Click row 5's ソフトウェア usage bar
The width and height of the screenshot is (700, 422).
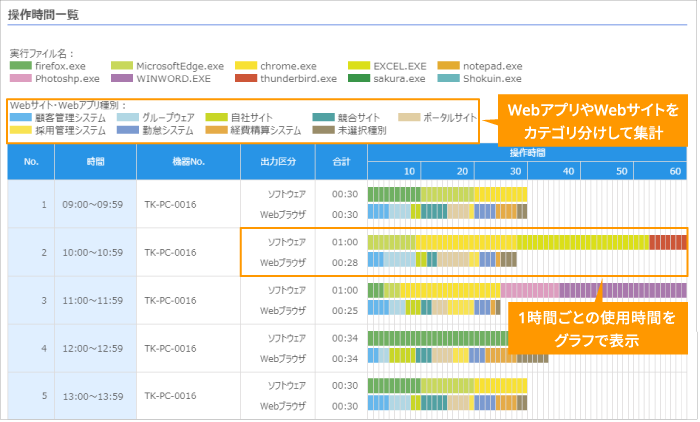coord(447,385)
